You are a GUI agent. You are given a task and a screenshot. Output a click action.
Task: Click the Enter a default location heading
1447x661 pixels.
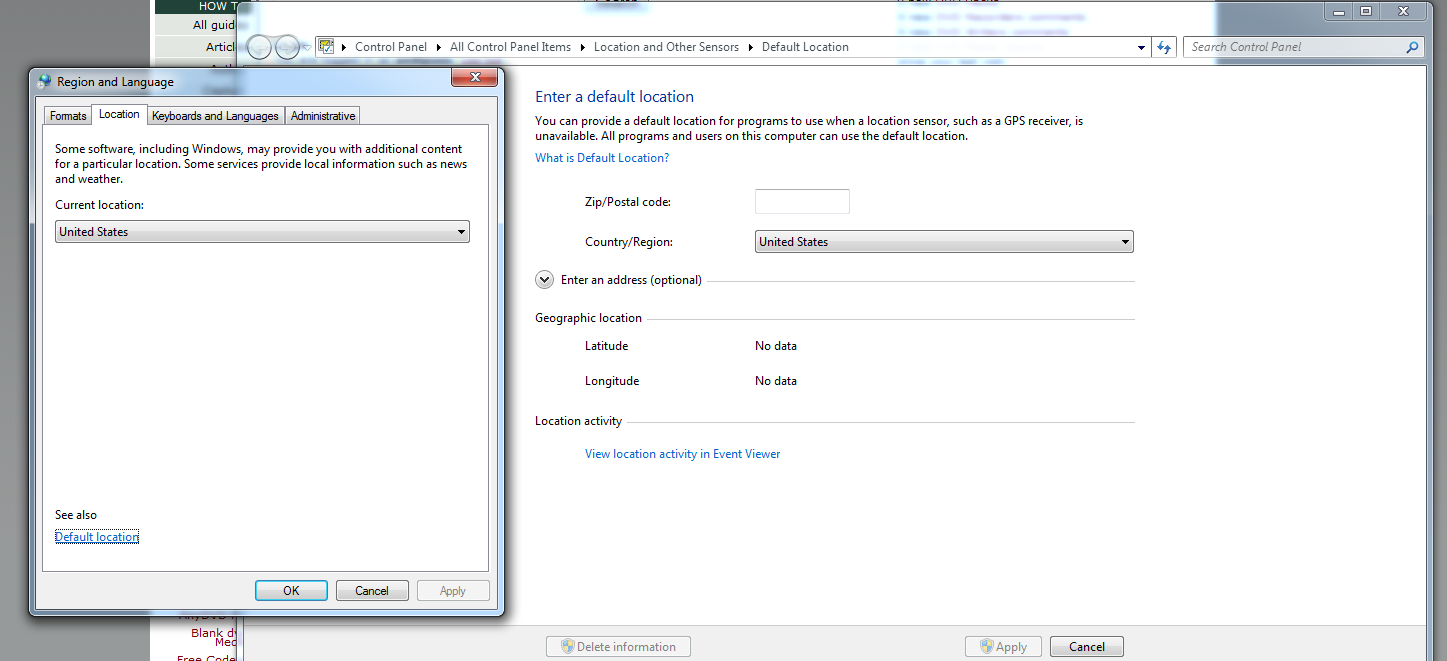[614, 97]
